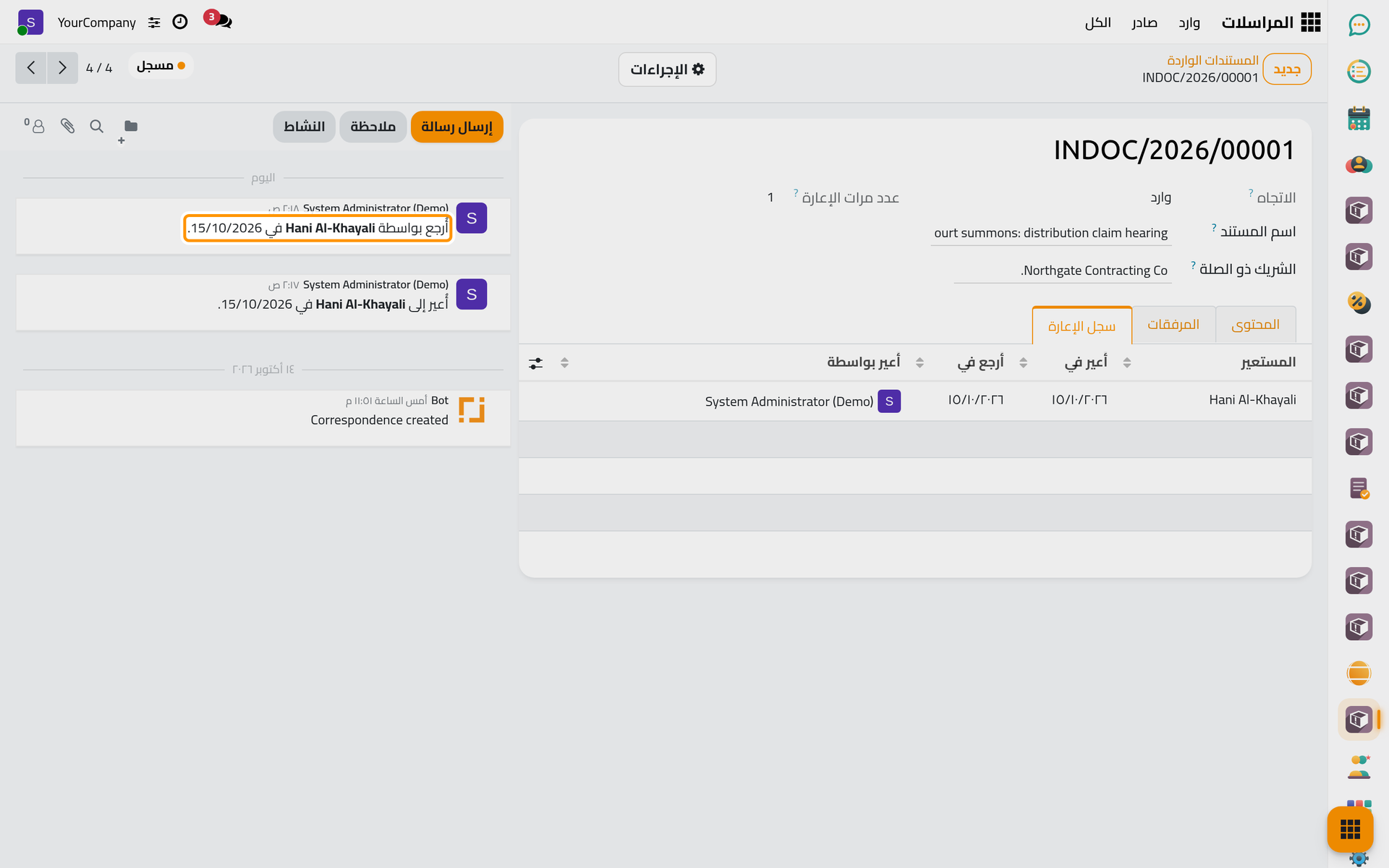Click the user avatar S in top bar
Viewport: 1389px width, 868px height.
[30, 22]
